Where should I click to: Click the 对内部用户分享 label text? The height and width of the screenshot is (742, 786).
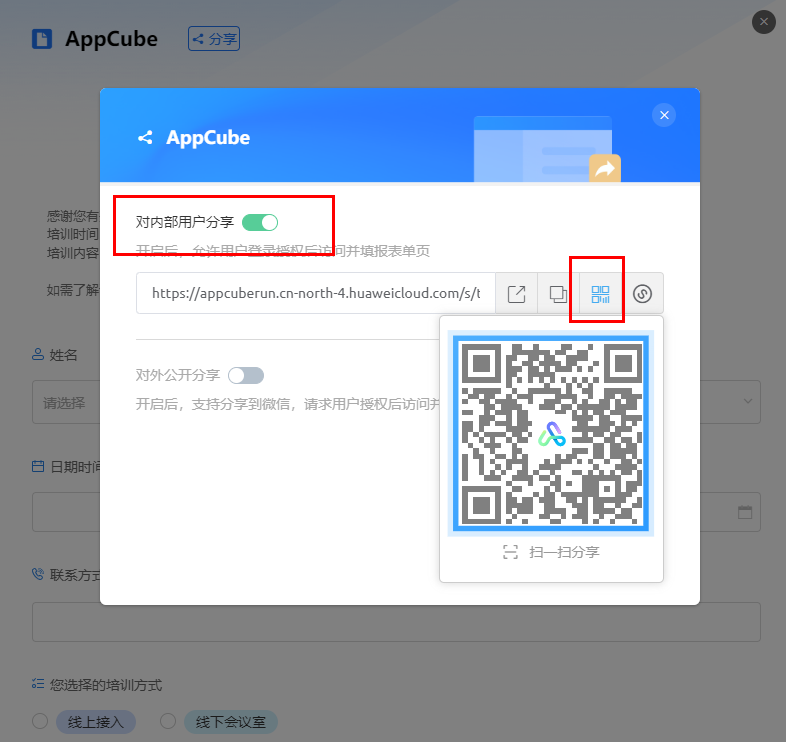pos(184,222)
